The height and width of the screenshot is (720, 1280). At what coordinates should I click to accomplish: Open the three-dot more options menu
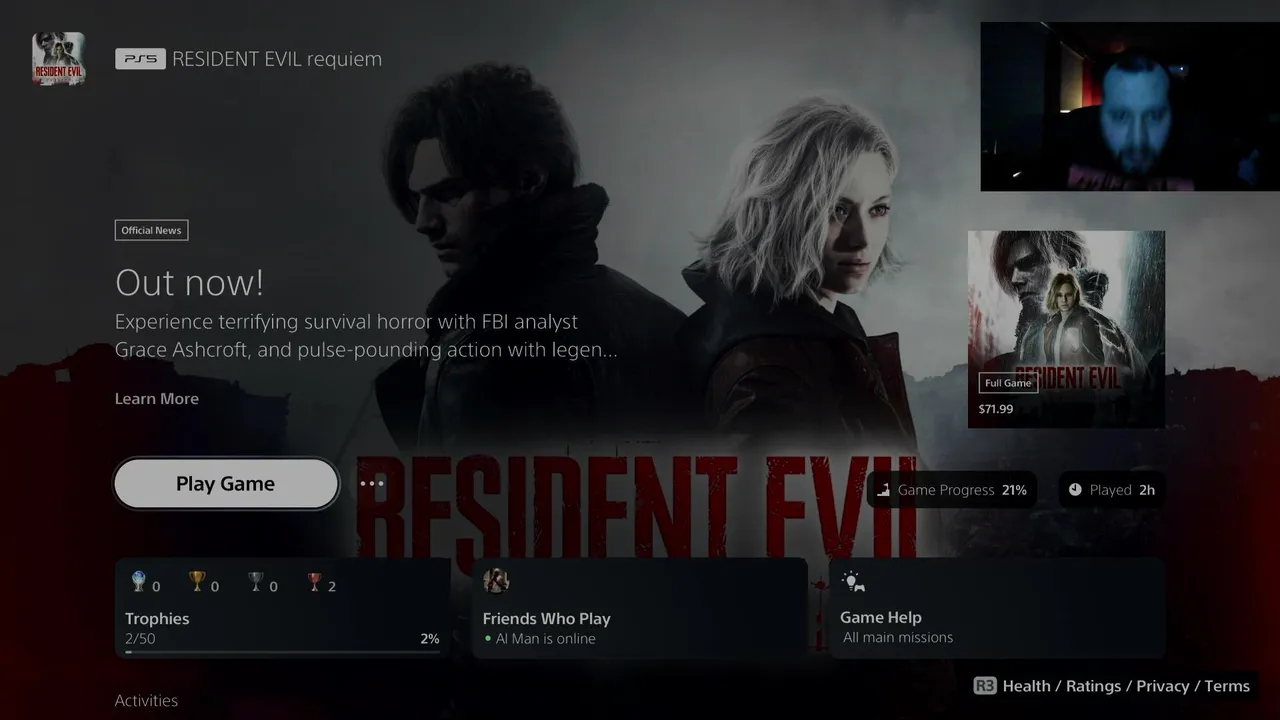(x=372, y=483)
